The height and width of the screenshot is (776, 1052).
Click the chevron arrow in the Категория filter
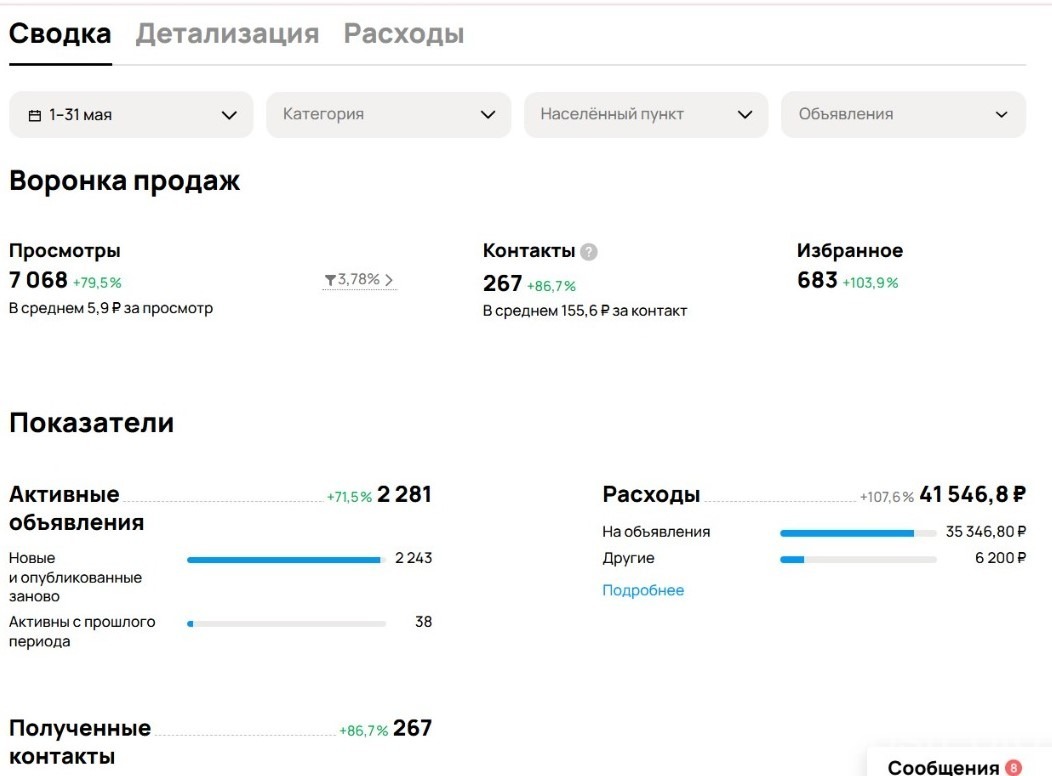[x=488, y=115]
